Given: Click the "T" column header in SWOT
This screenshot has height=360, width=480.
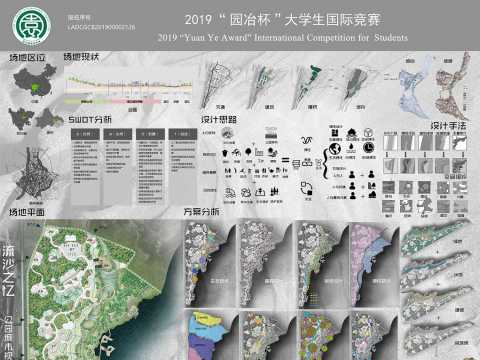Looking at the screenshot, I should pyautogui.click(x=183, y=134).
